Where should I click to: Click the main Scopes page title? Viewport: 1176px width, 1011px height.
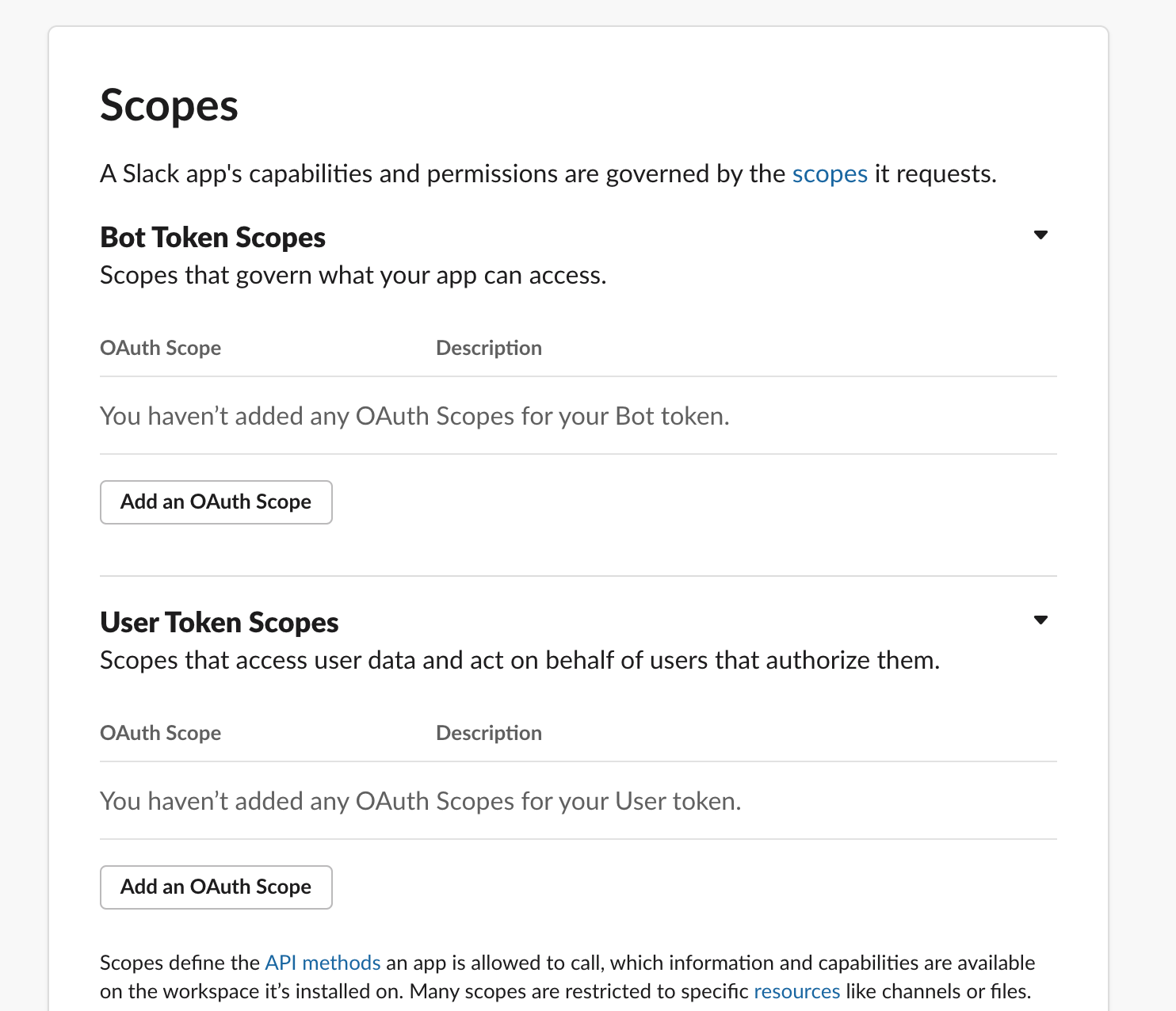pyautogui.click(x=169, y=106)
